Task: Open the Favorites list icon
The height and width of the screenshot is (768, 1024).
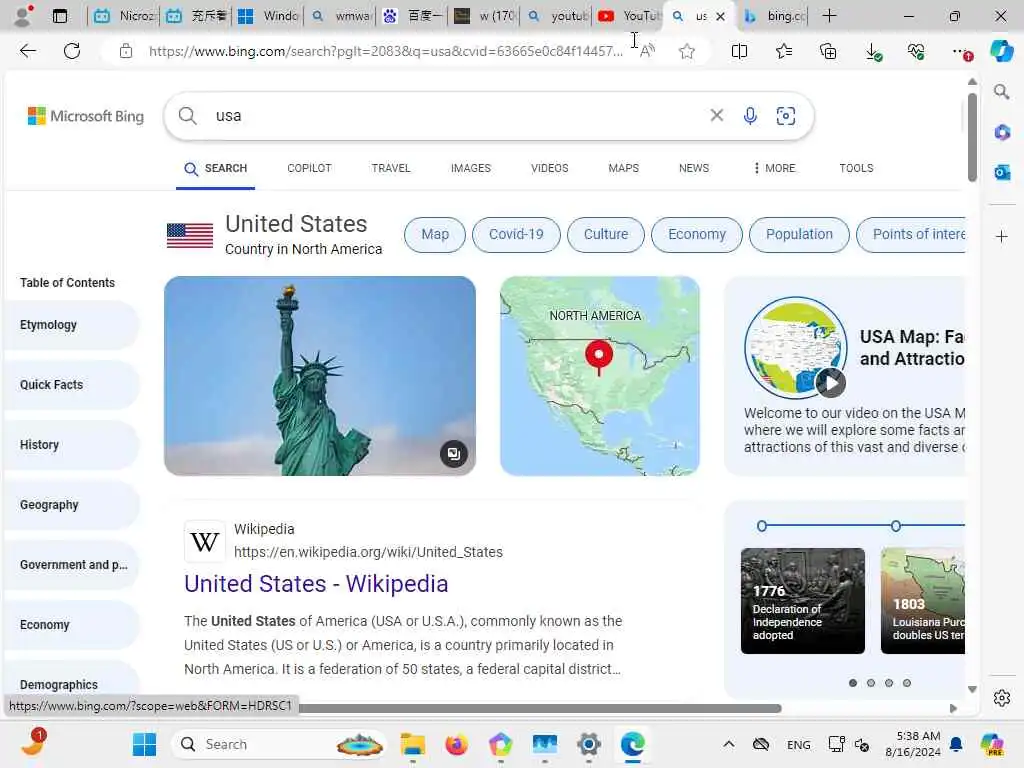Action: 784,51
